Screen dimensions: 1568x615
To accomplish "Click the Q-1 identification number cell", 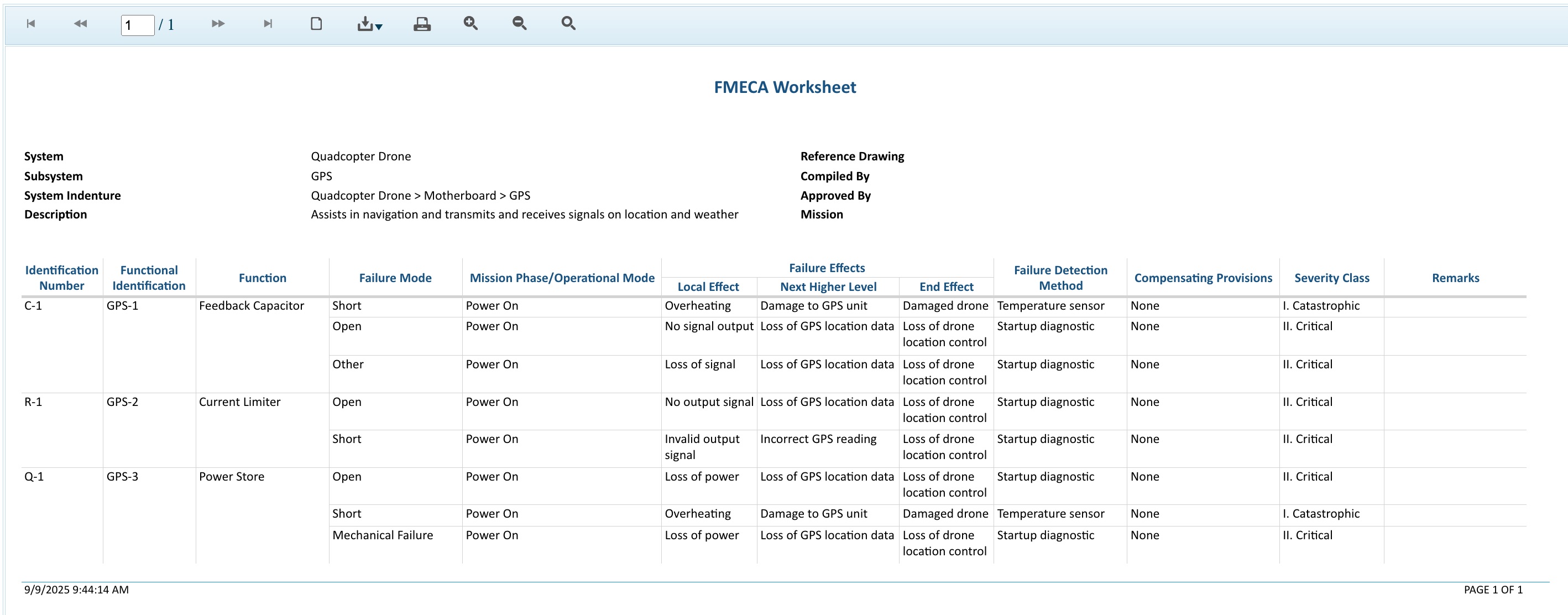I will point(34,477).
